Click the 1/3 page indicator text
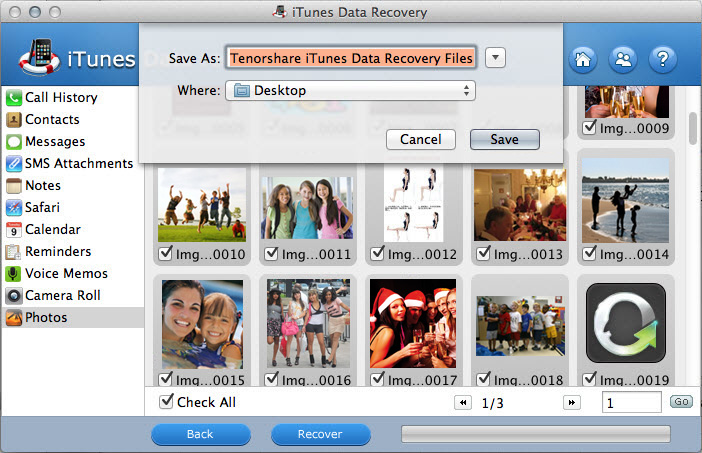This screenshot has height=453, width=702. tap(492, 403)
